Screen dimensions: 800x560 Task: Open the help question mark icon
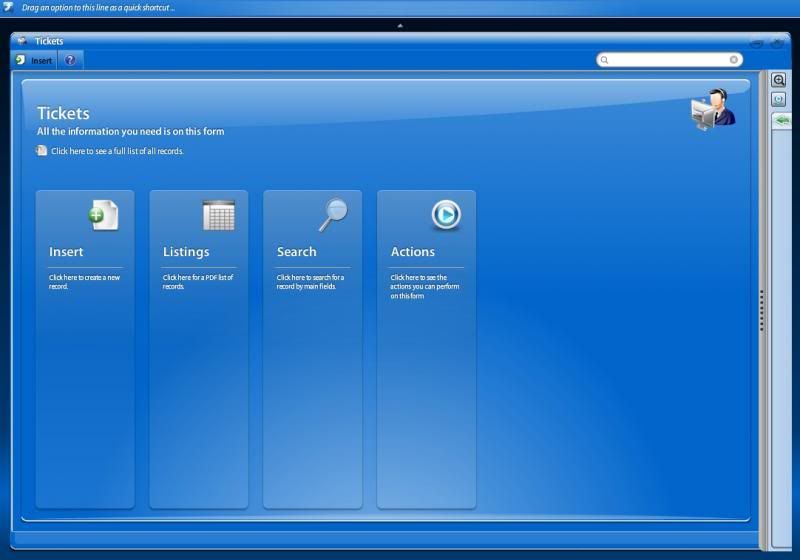coord(70,60)
